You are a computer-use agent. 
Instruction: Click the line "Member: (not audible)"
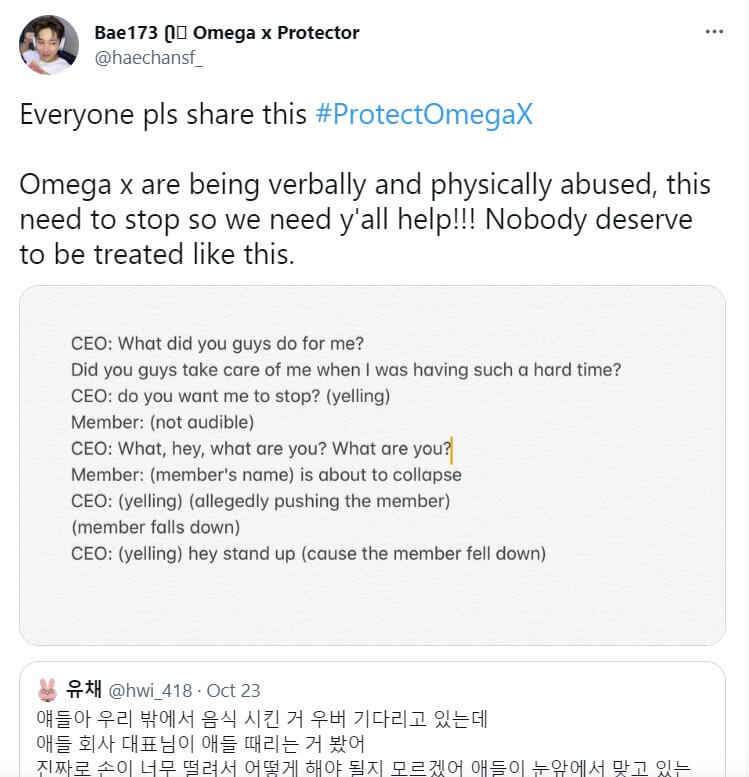point(162,422)
